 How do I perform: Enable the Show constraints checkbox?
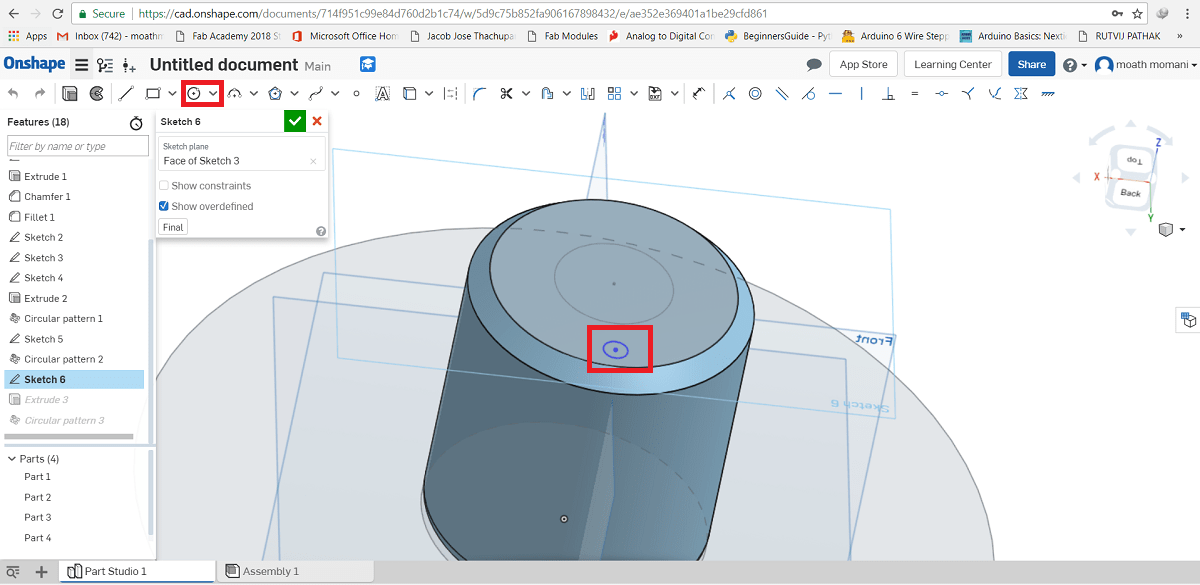point(164,186)
